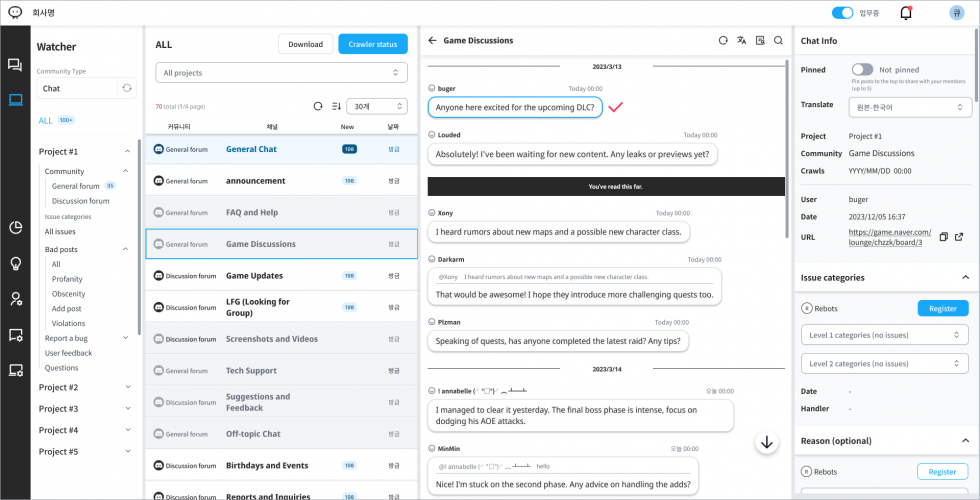Open the chat bubbles icon in left sidebar
The image size is (980, 500).
(15, 64)
